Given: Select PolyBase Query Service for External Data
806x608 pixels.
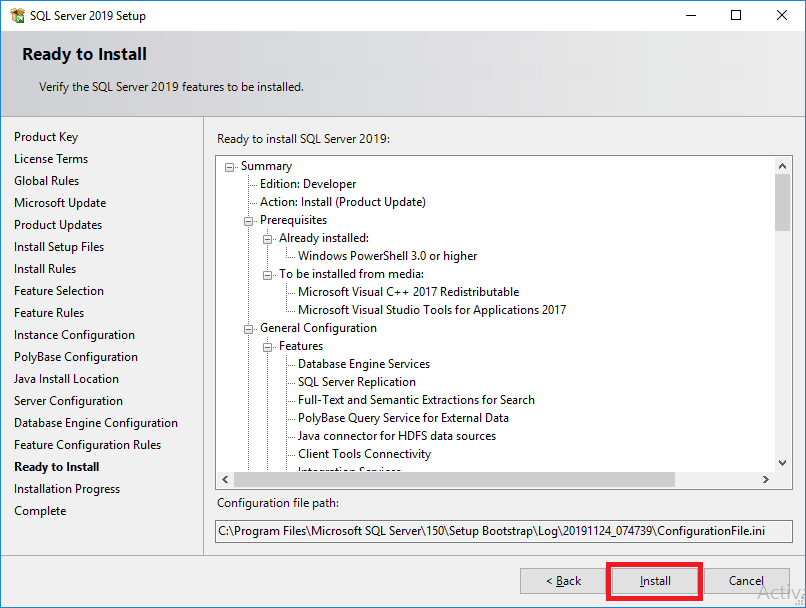Looking at the screenshot, I should click(404, 418).
